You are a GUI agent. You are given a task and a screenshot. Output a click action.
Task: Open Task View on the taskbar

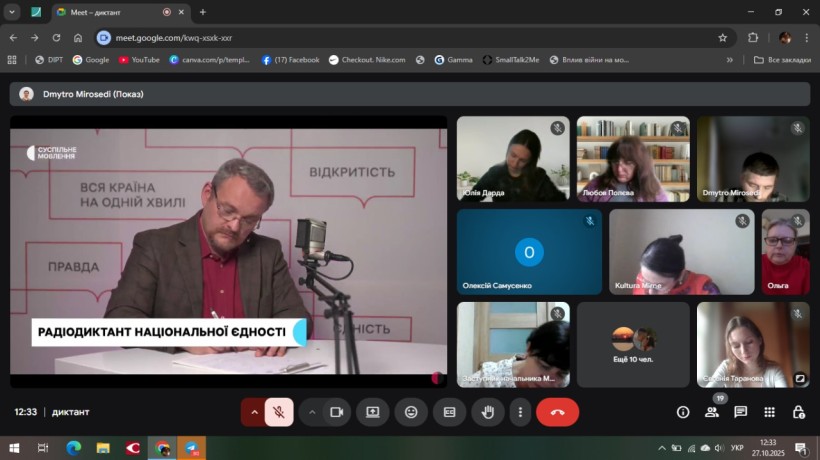43,448
